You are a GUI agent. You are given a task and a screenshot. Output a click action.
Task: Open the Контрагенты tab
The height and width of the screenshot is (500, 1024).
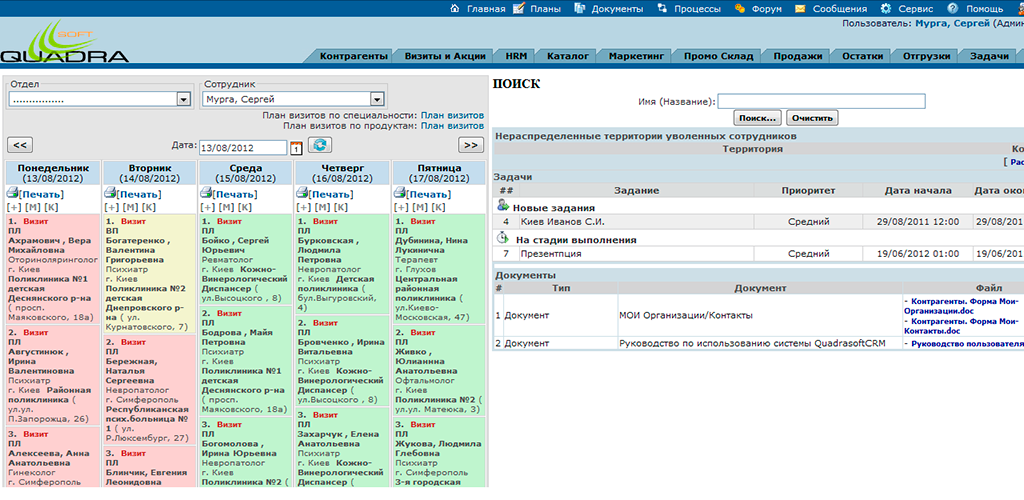pyautogui.click(x=353, y=56)
